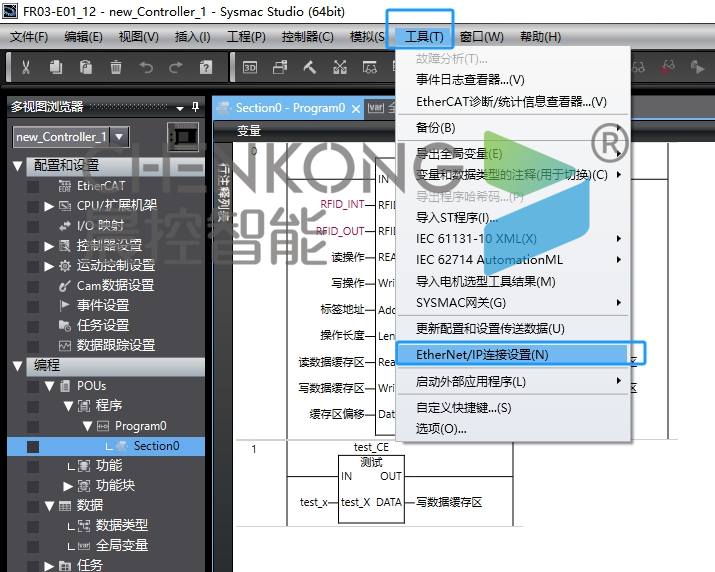
Task: Click the Cut scissors toolbar icon
Action: pos(26,68)
